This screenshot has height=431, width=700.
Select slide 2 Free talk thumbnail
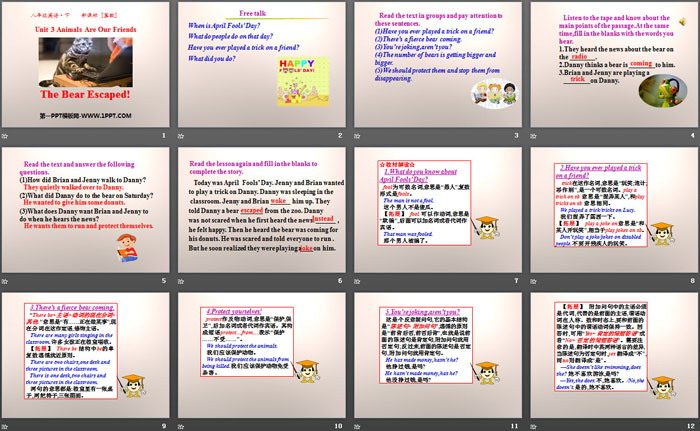[262, 65]
